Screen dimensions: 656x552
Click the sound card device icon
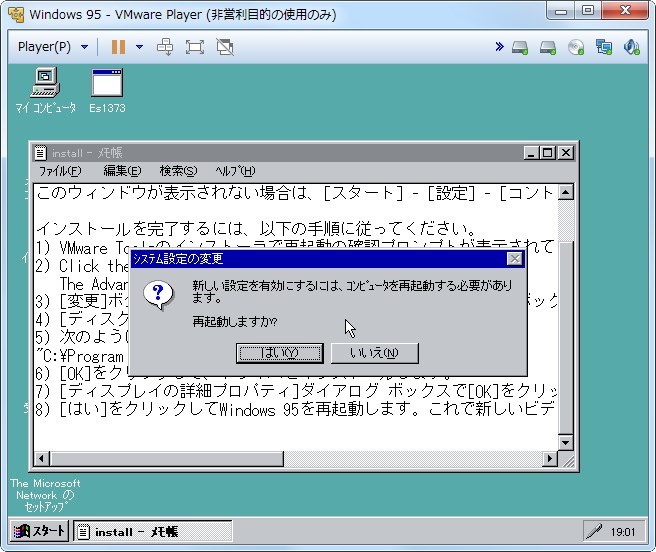[631, 47]
